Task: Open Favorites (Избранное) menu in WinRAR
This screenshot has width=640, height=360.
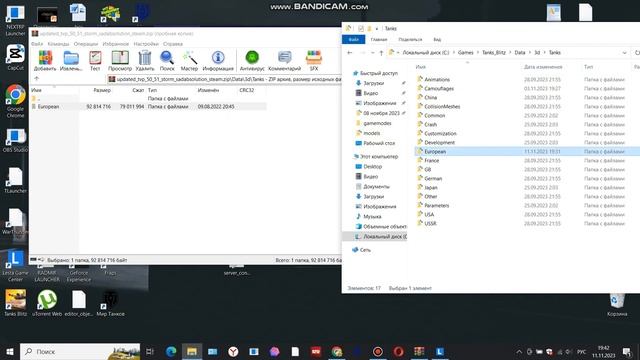Action: pyautogui.click(x=116, y=44)
